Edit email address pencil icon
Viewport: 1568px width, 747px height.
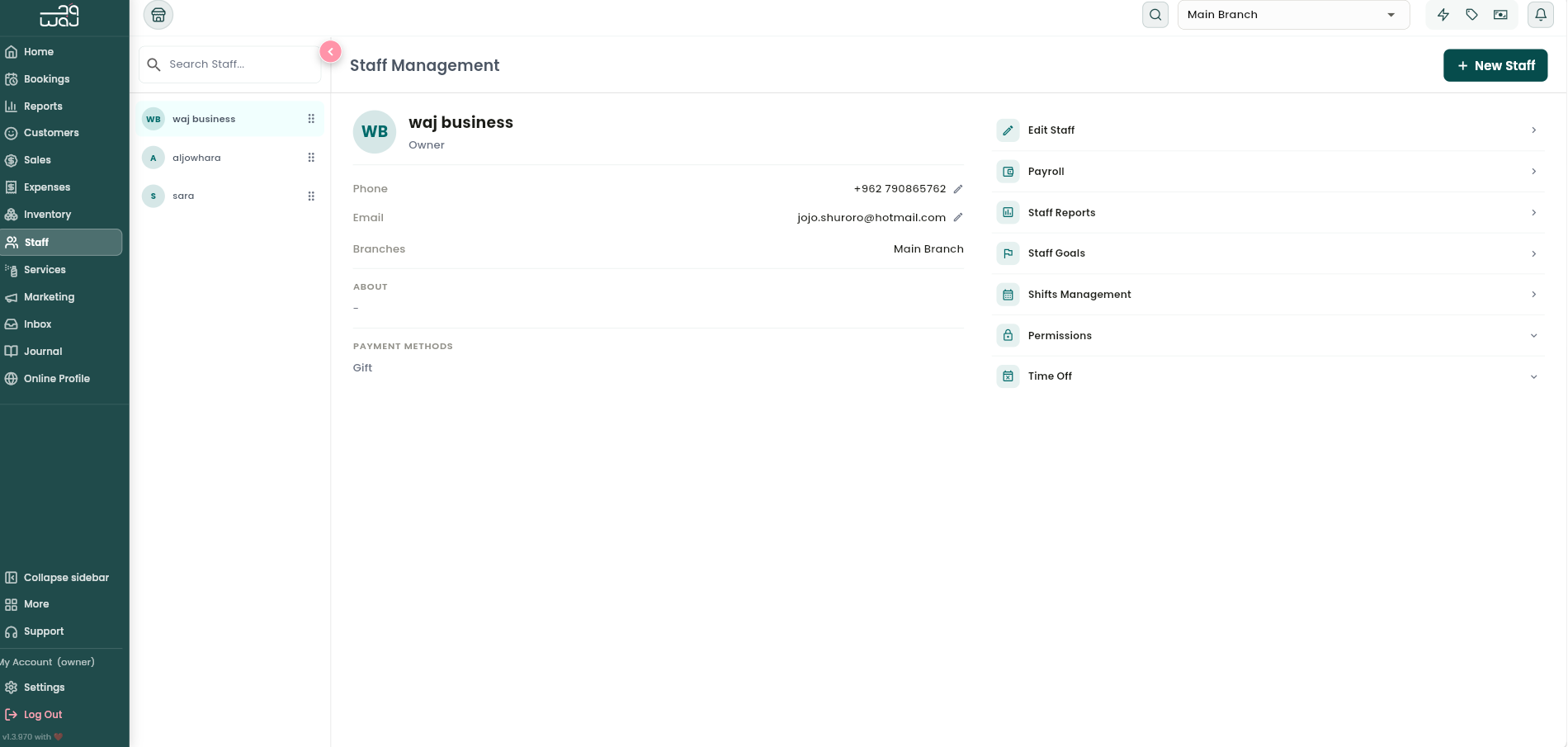[958, 218]
